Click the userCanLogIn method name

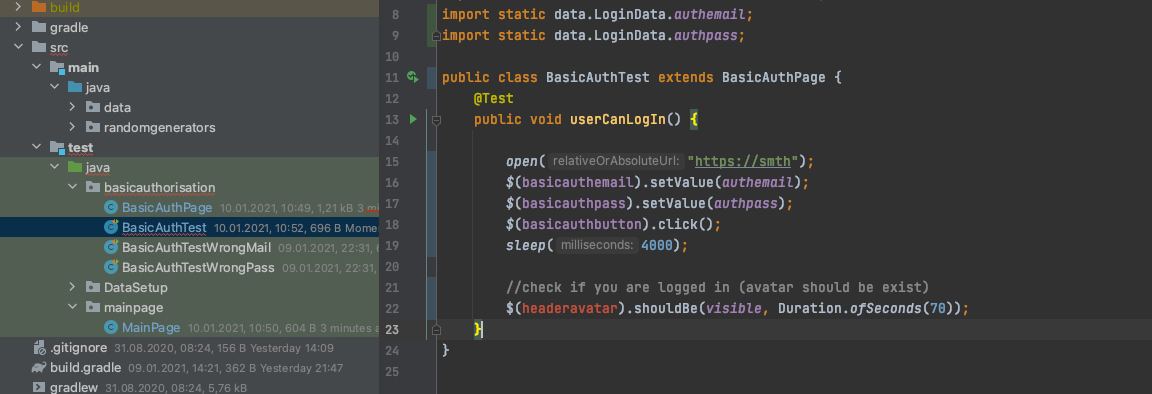coord(618,119)
